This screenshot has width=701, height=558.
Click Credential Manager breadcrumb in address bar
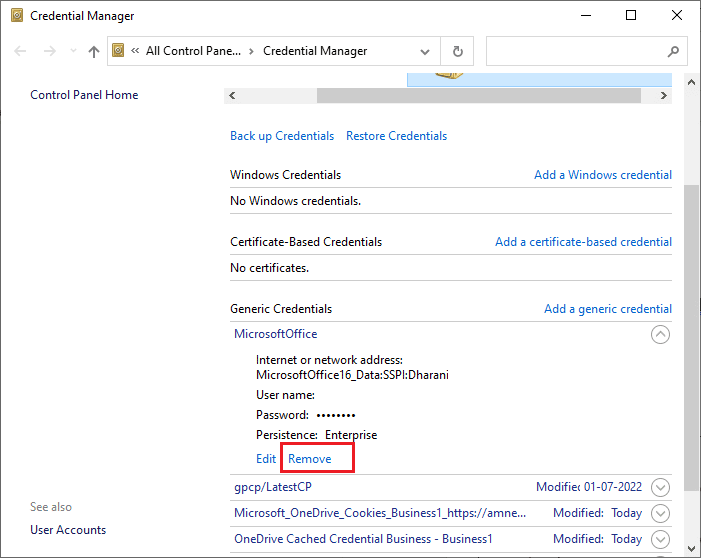pos(315,51)
